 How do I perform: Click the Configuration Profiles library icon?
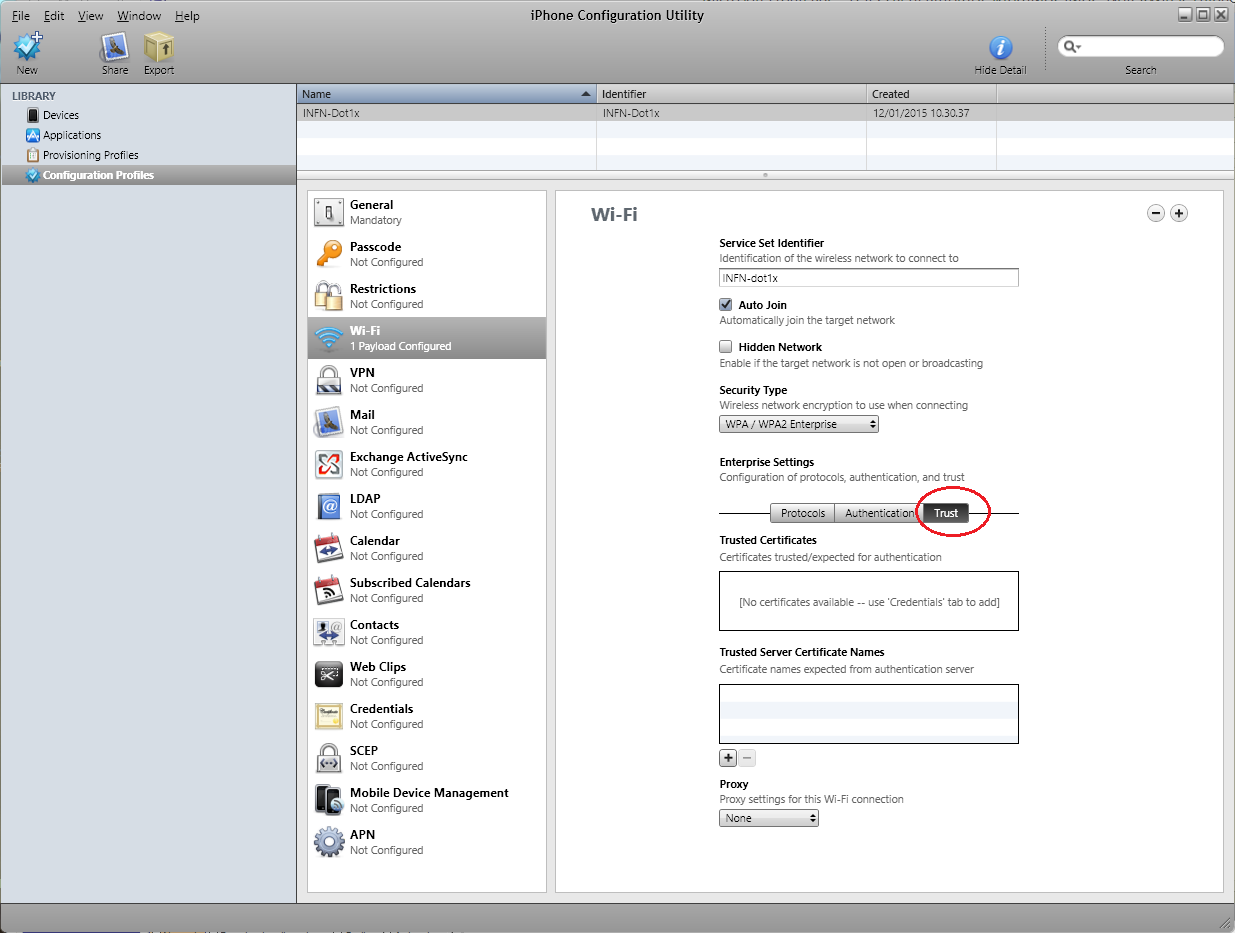click(33, 175)
